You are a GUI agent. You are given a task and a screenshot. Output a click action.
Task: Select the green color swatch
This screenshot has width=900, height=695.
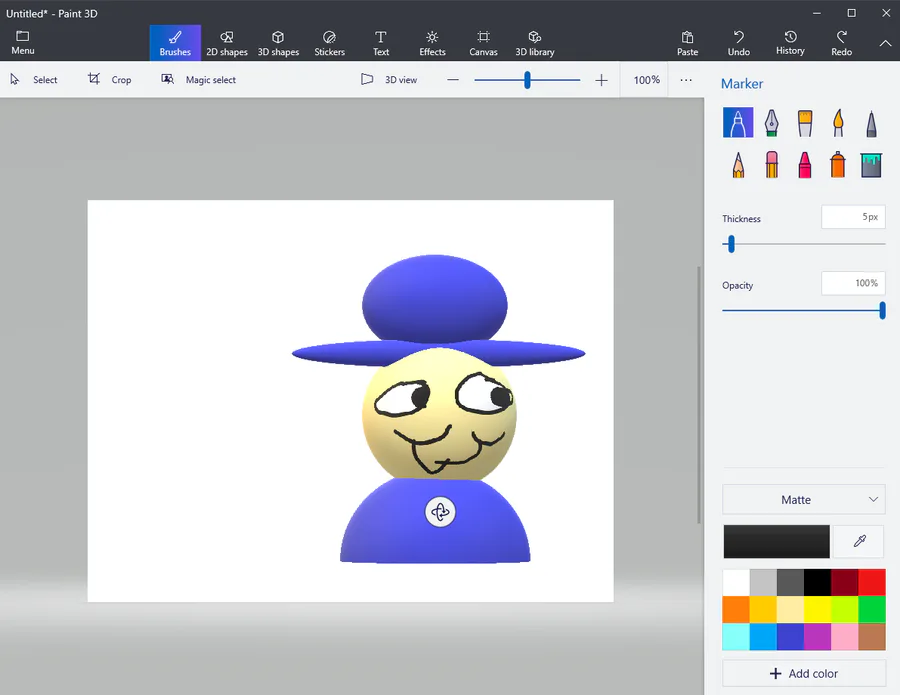(x=872, y=609)
